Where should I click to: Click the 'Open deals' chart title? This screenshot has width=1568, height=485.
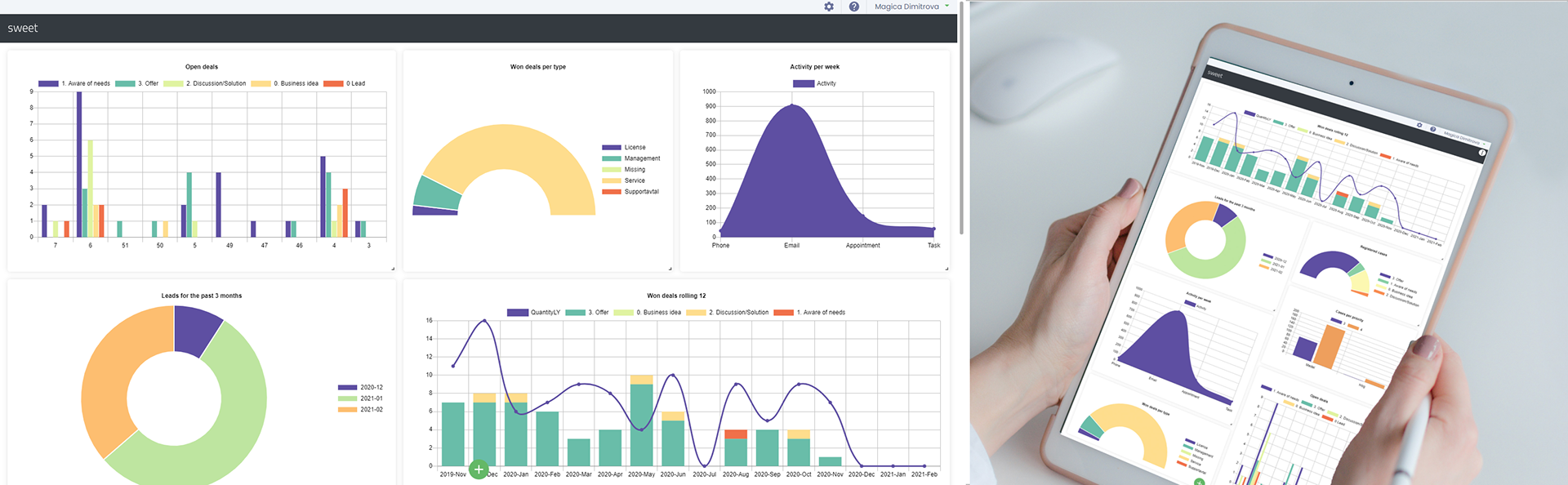(x=202, y=67)
